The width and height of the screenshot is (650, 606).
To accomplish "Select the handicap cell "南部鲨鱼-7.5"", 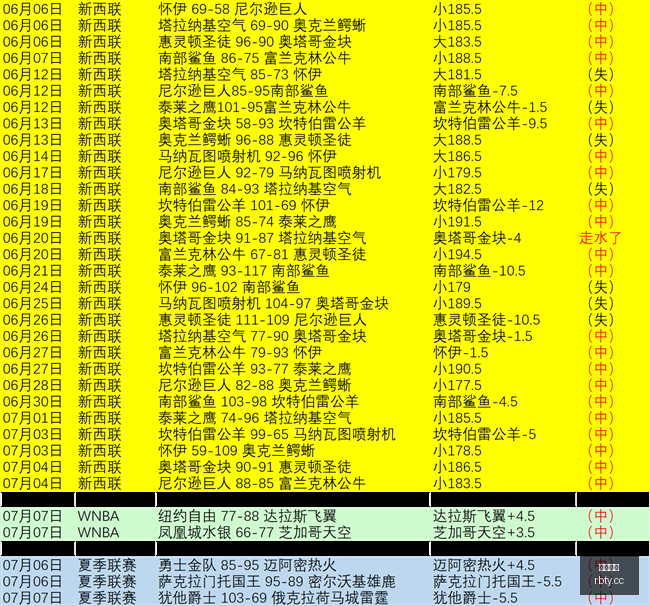I will [x=475, y=91].
